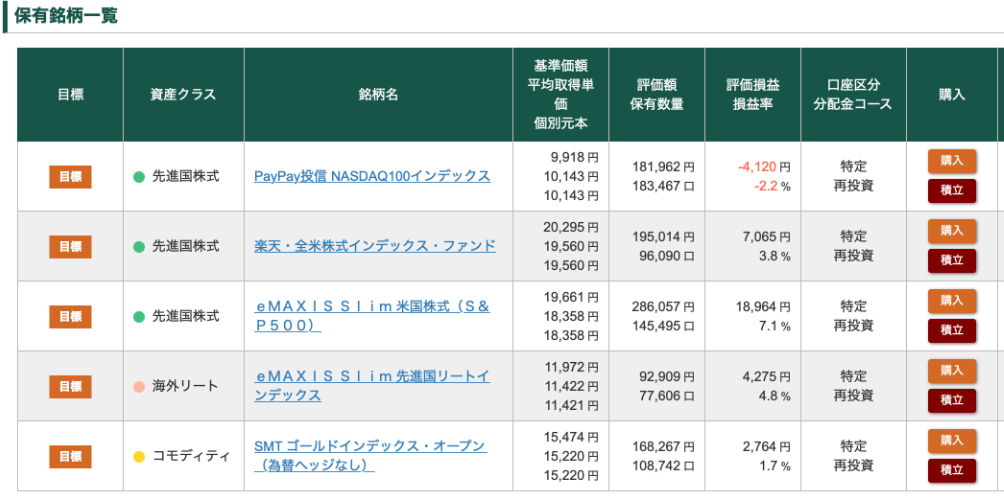Image resolution: width=1004 pixels, height=498 pixels.
Task: Open 楽天・全米株式インデックス・ファンド link
Action: click(375, 246)
